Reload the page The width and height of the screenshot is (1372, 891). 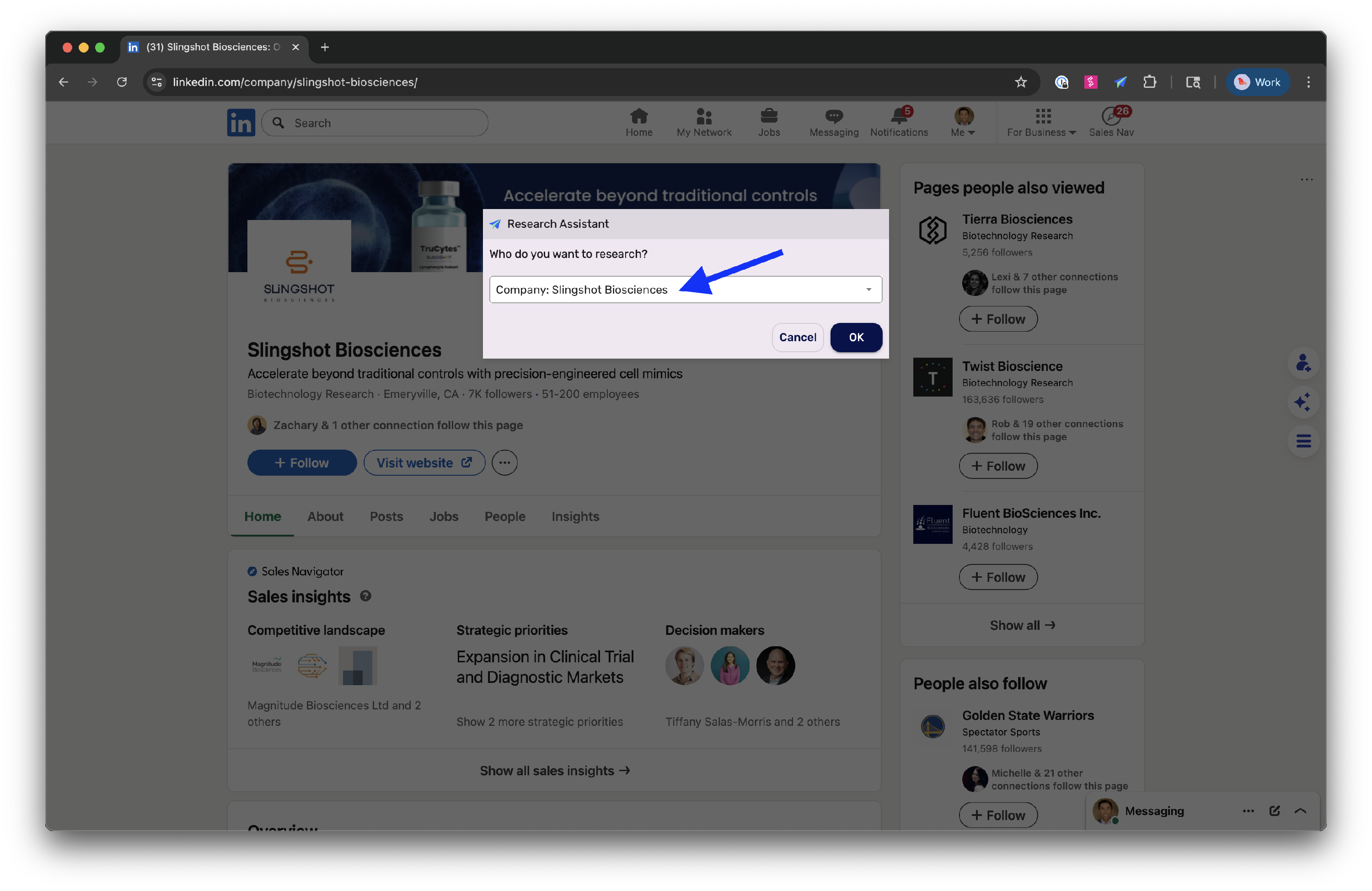tap(122, 82)
